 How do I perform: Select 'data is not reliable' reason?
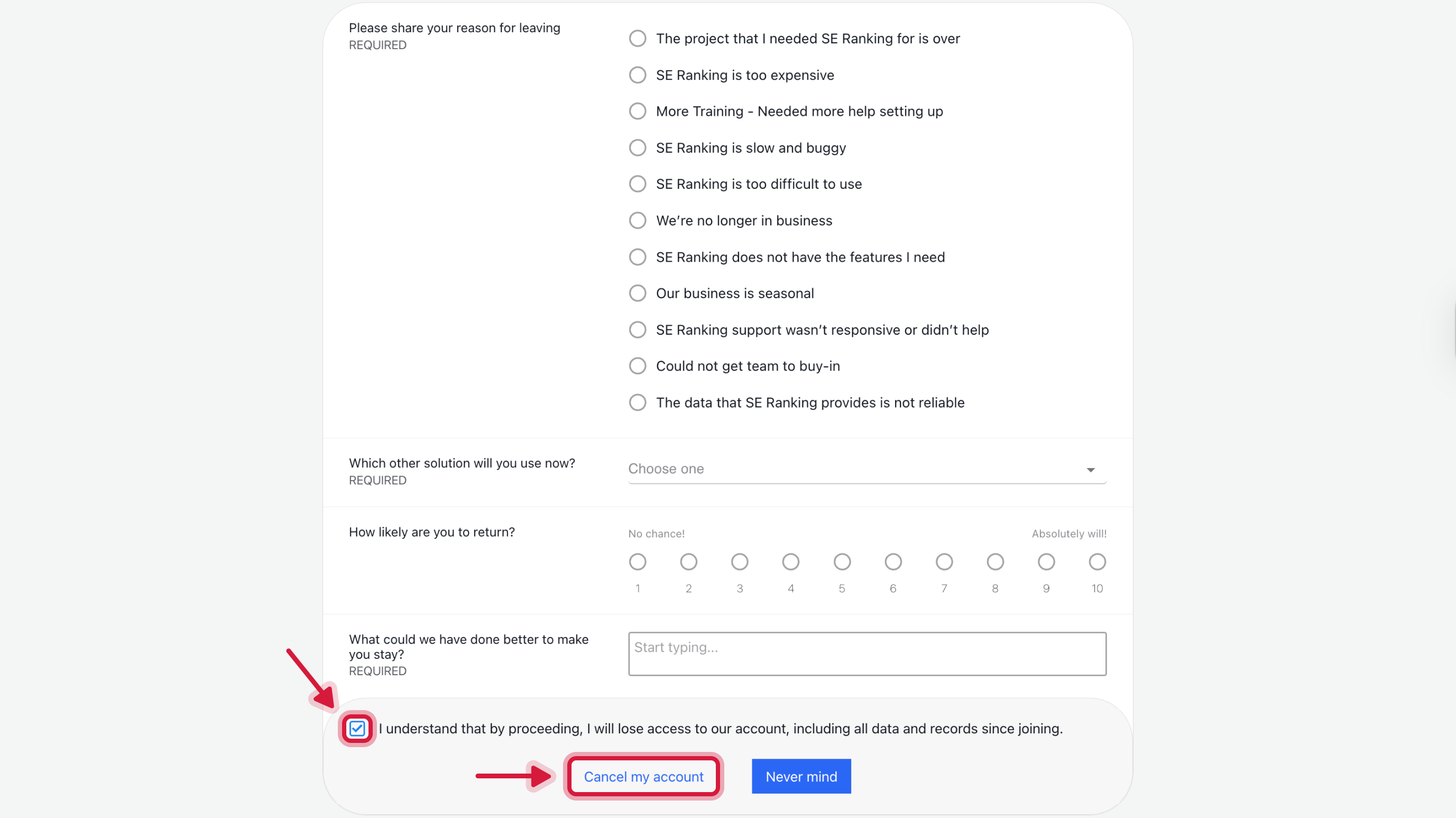point(638,402)
